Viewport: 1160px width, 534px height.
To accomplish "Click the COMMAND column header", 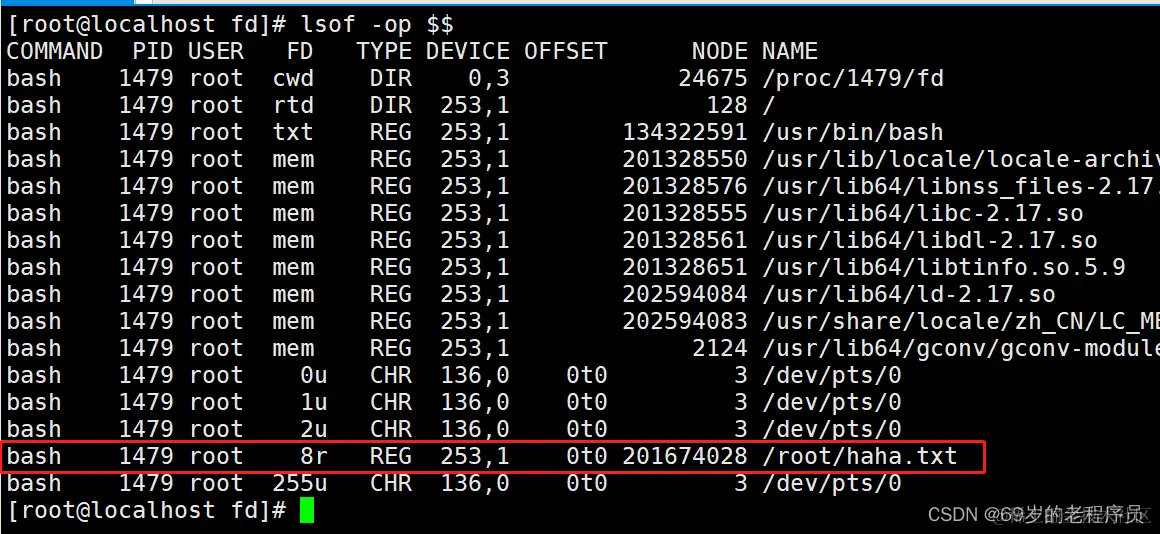I will 55,51.
